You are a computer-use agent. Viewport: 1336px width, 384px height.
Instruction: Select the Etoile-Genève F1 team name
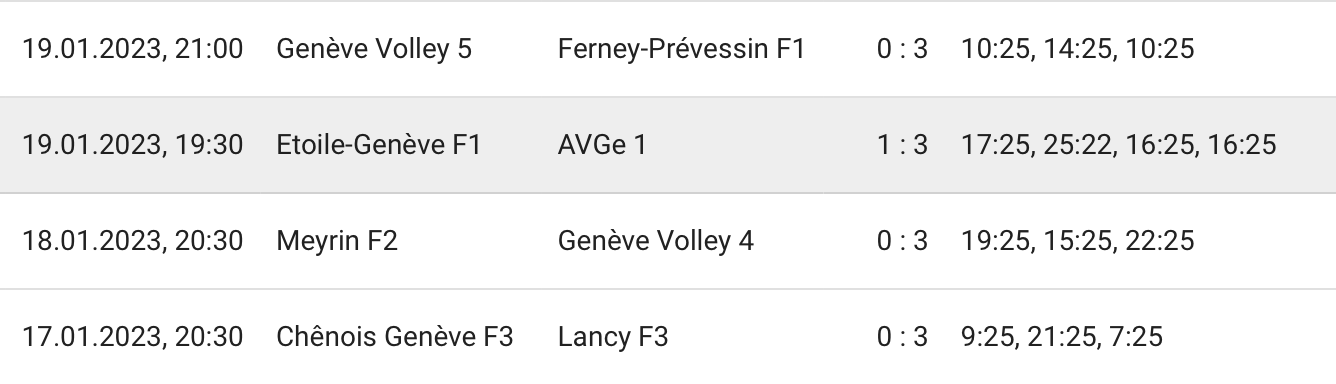[x=379, y=145]
